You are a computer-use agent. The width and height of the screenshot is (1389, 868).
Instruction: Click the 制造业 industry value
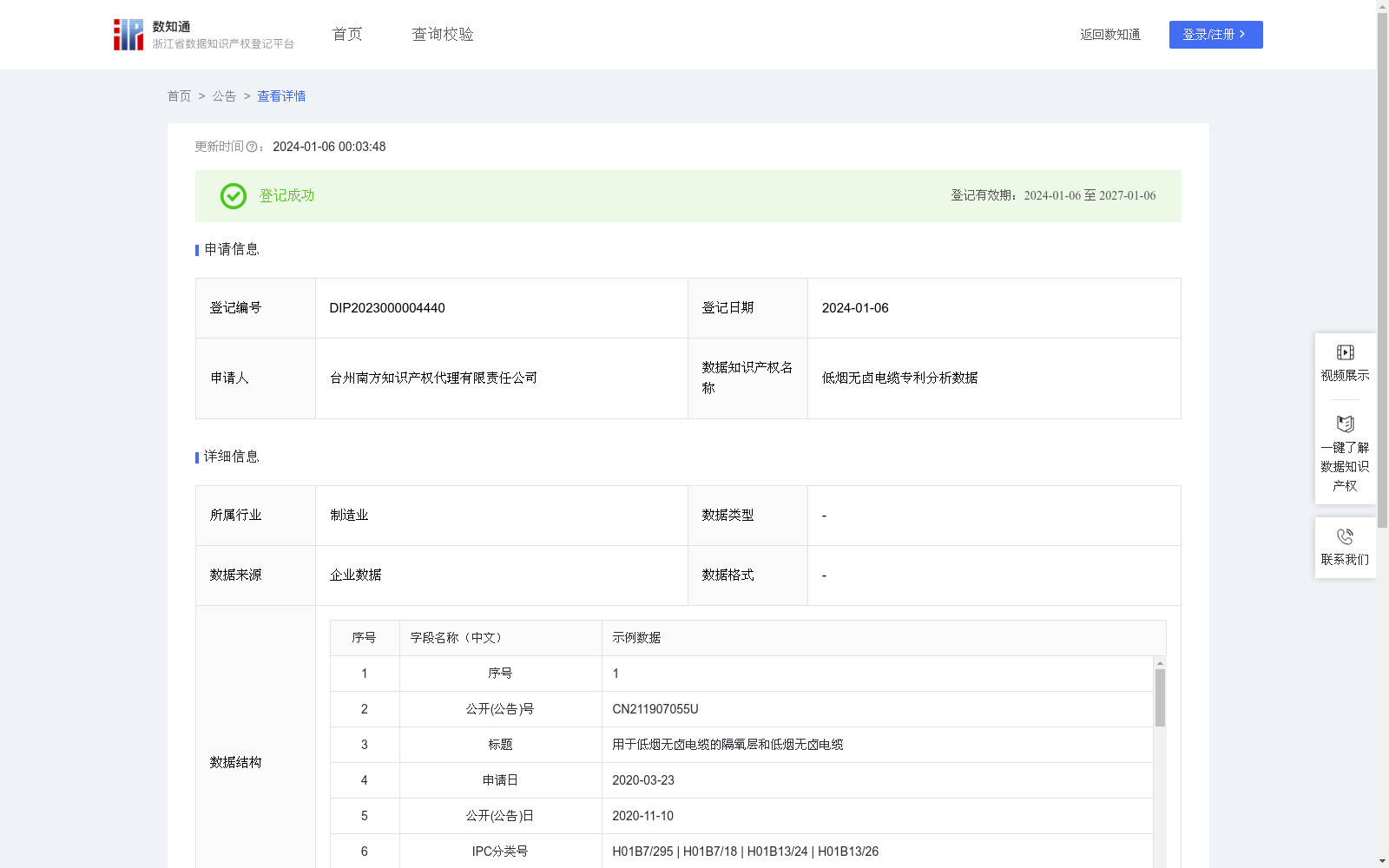349,516
